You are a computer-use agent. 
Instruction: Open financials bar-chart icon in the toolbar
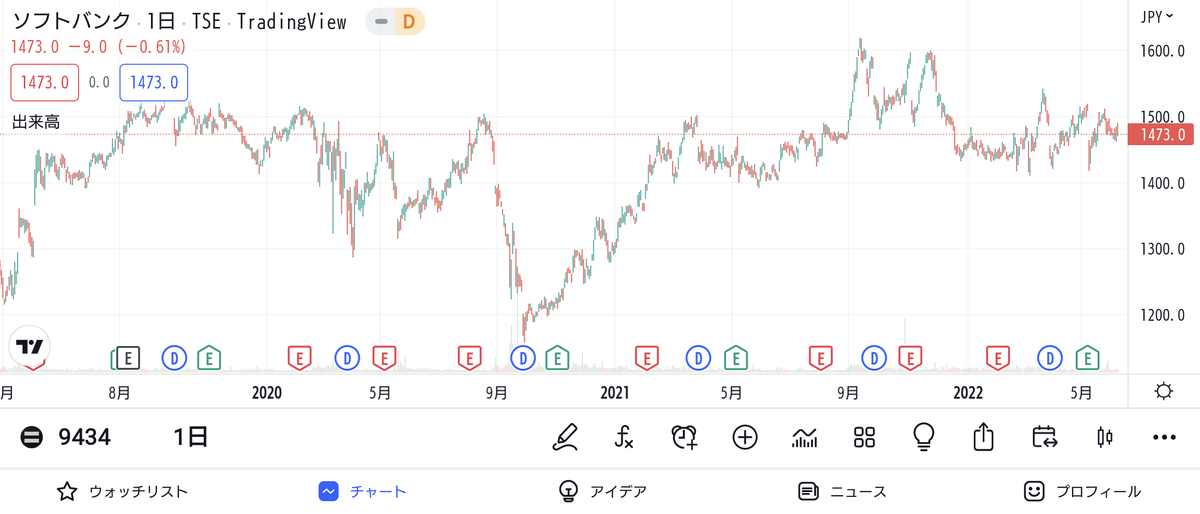(x=804, y=437)
